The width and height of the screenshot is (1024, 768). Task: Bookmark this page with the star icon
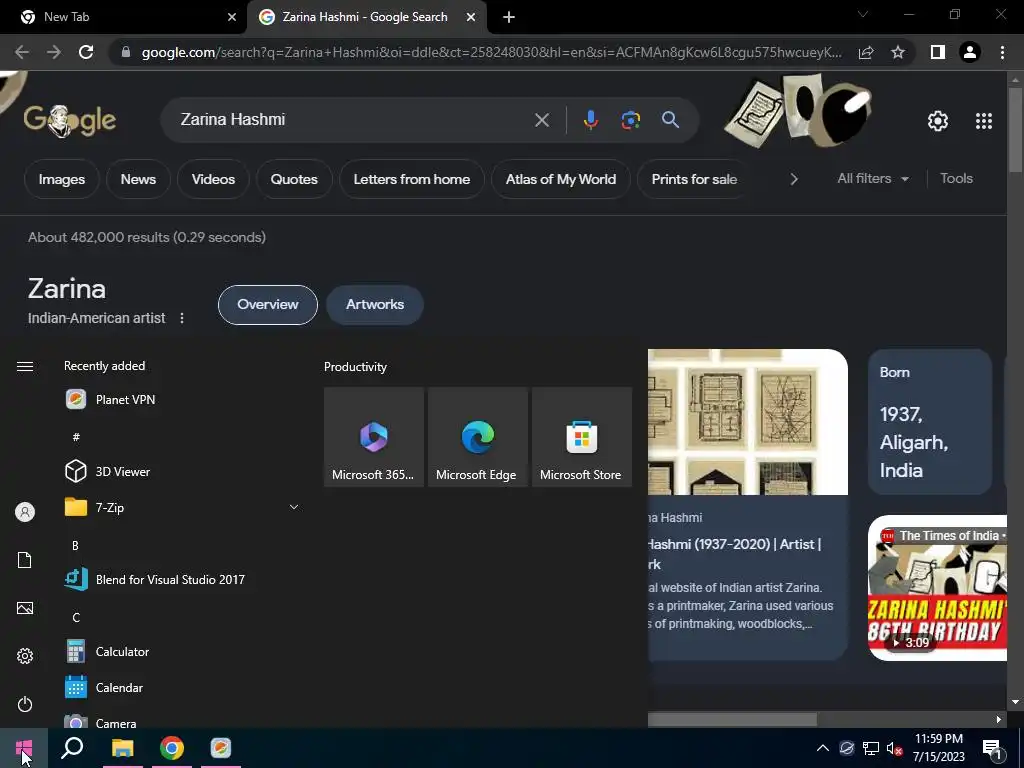pos(898,52)
